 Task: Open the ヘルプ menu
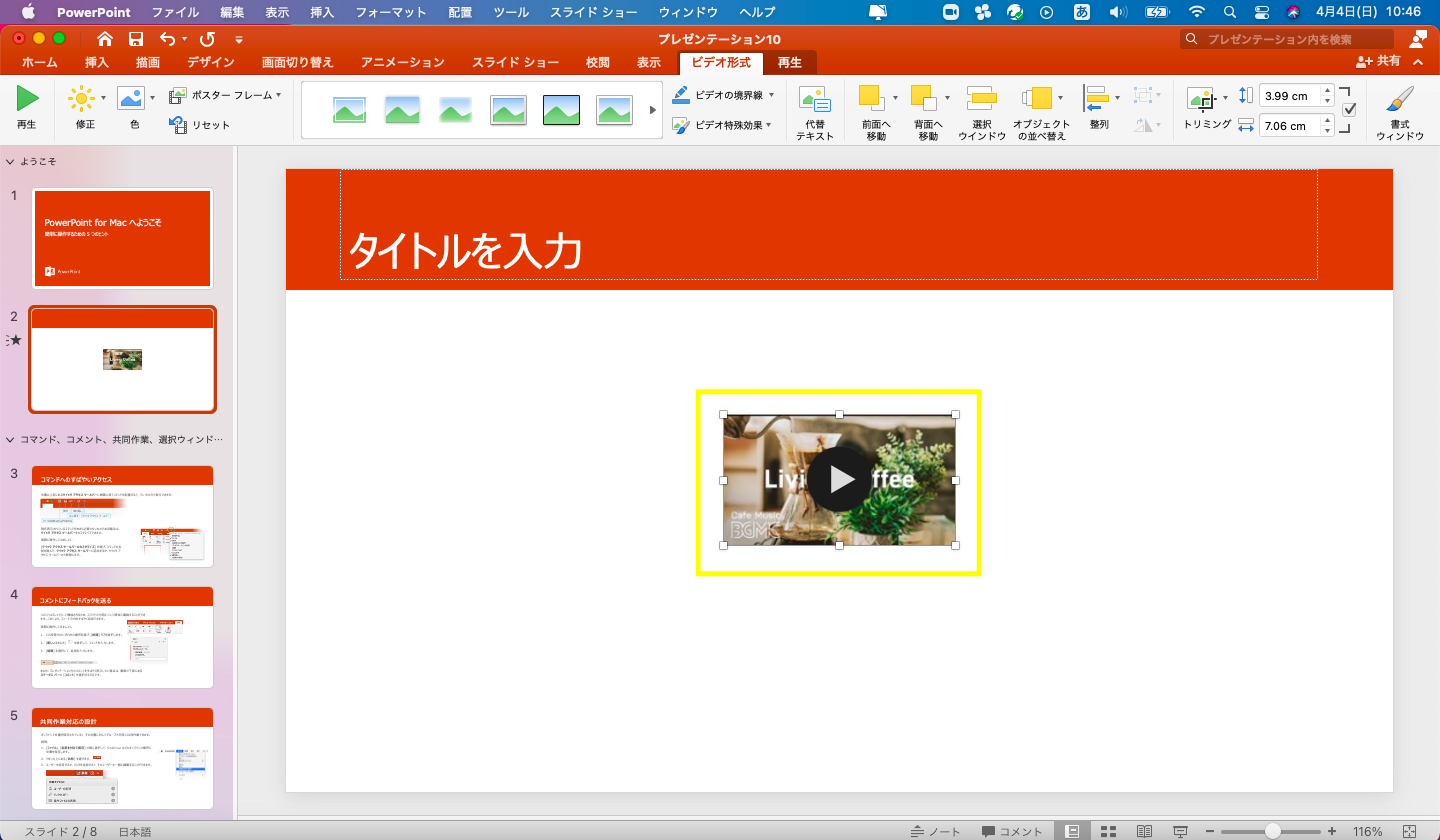coord(757,12)
